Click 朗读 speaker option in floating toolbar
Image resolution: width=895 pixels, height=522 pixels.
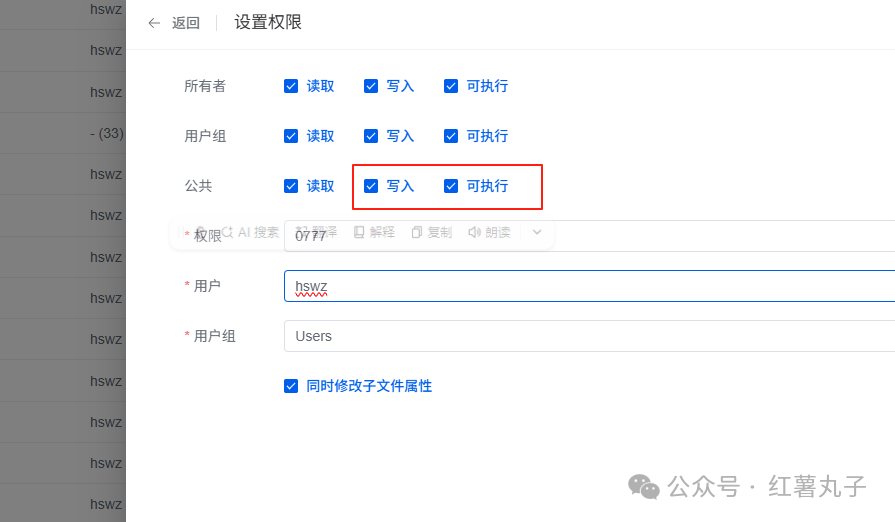[490, 232]
